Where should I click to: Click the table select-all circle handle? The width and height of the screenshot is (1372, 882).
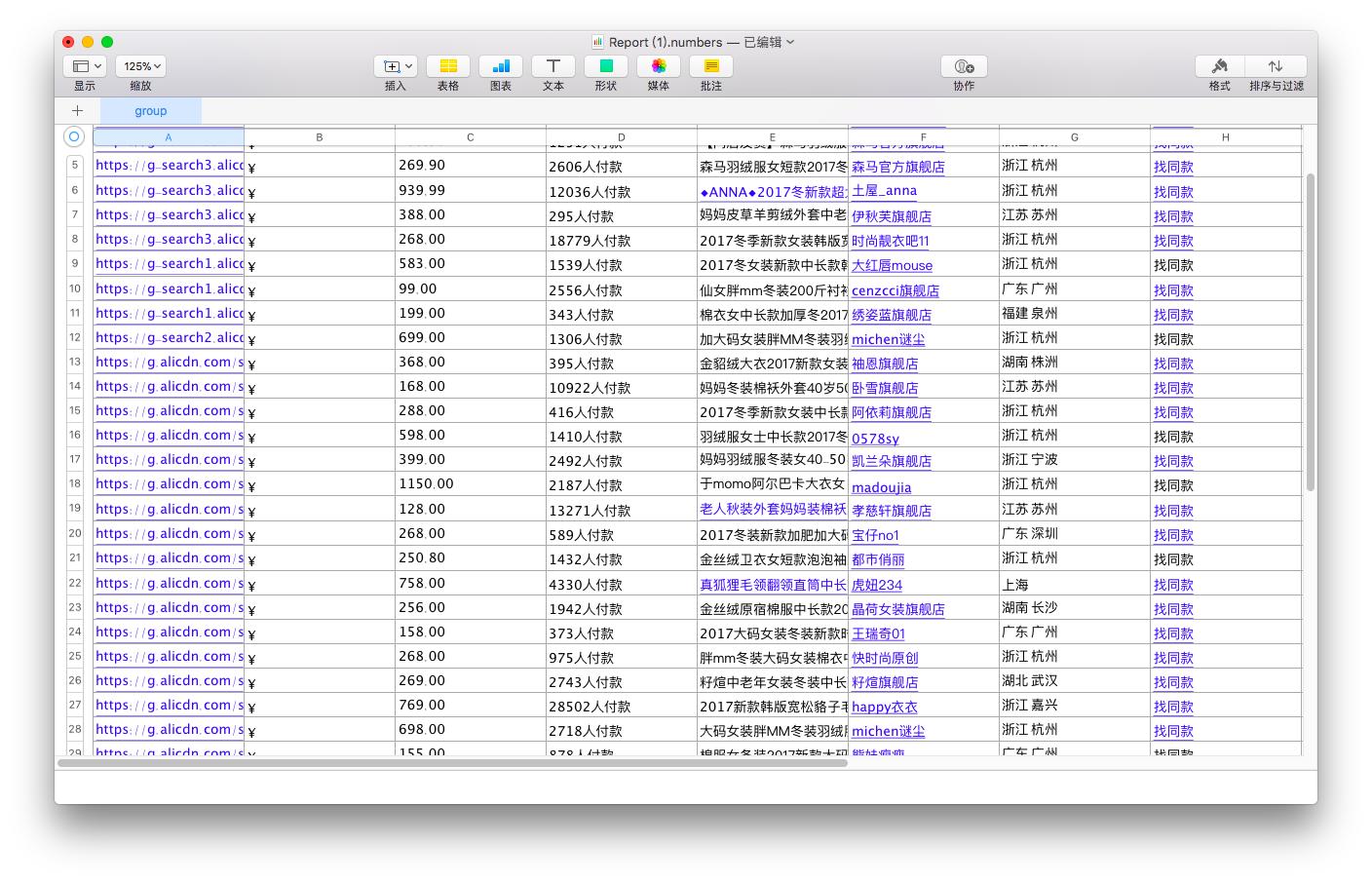pos(73,136)
